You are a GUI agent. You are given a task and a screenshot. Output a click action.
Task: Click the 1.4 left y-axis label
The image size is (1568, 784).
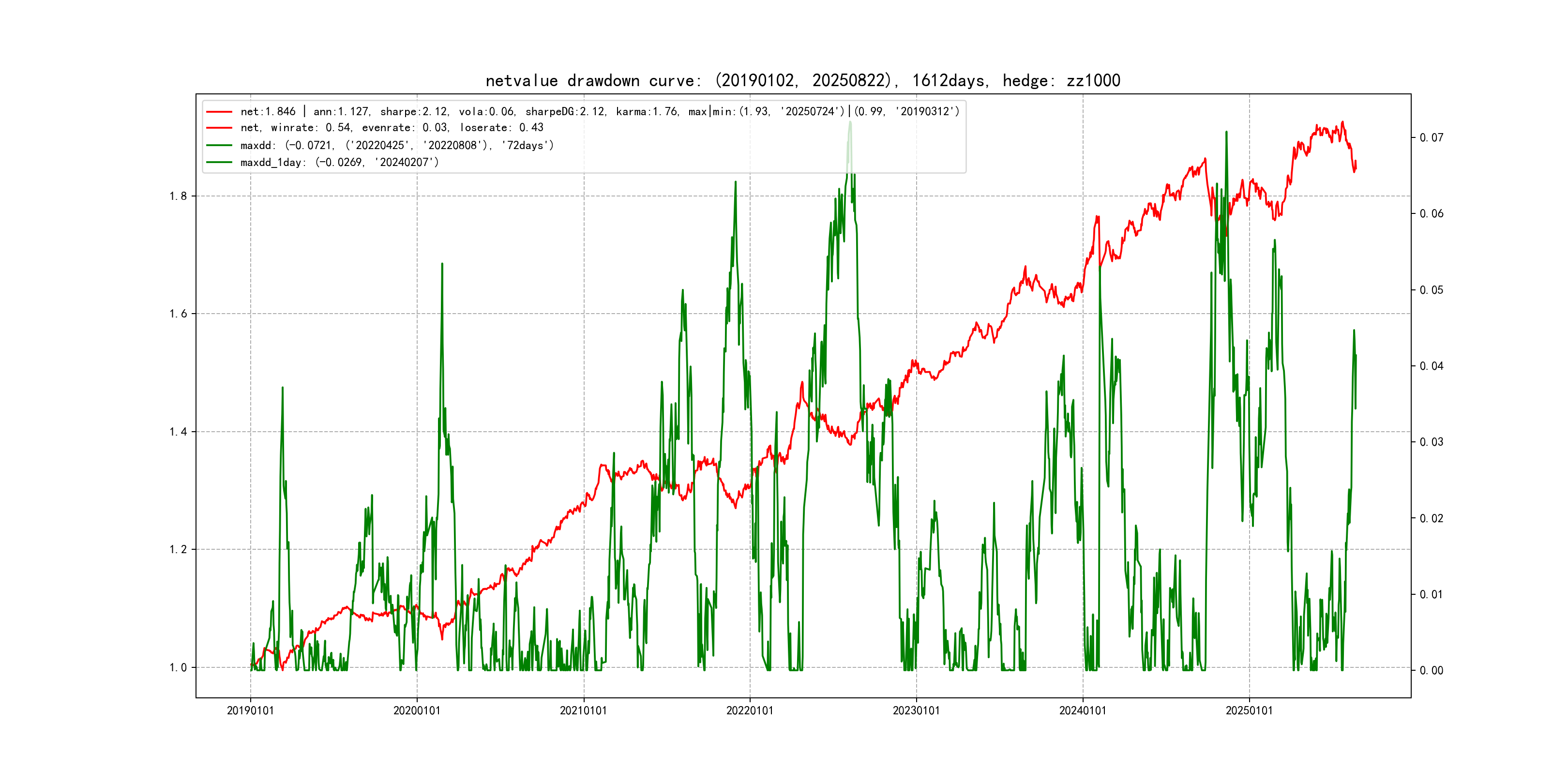tap(178, 432)
